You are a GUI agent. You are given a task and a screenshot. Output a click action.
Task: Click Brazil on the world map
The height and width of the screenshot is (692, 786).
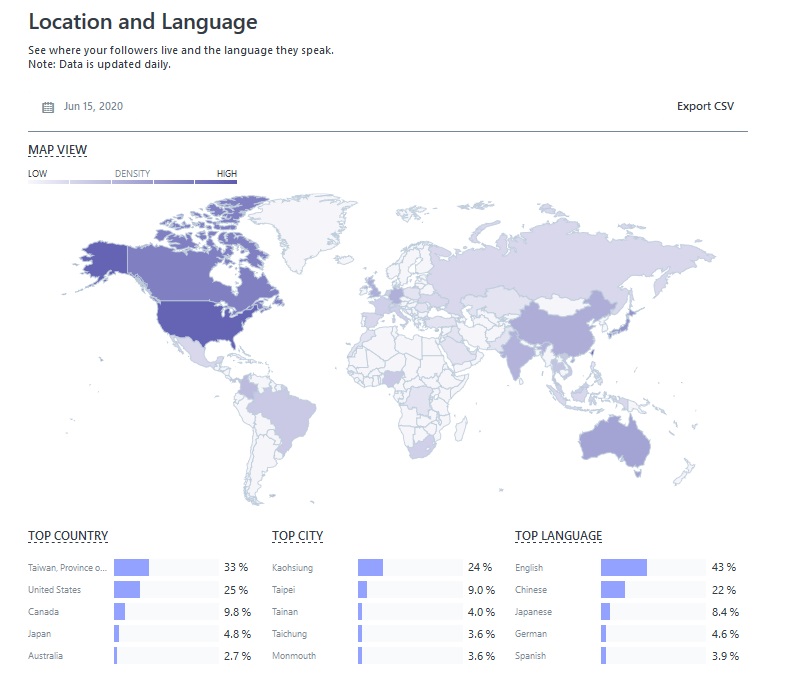pyautogui.click(x=280, y=410)
